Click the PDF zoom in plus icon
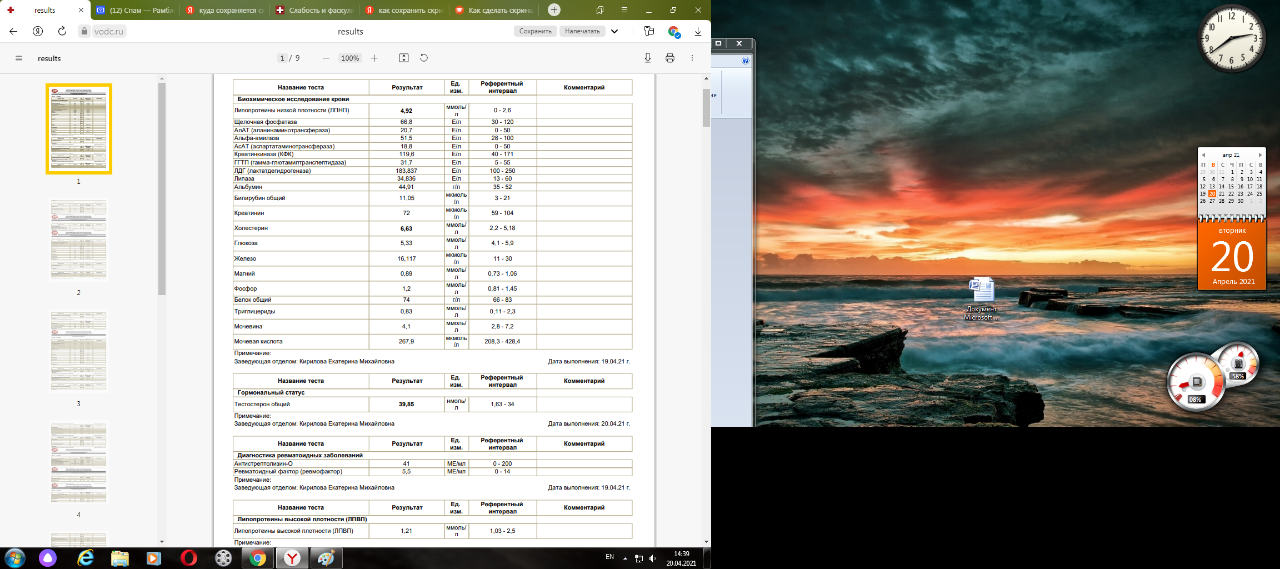 tap(376, 58)
